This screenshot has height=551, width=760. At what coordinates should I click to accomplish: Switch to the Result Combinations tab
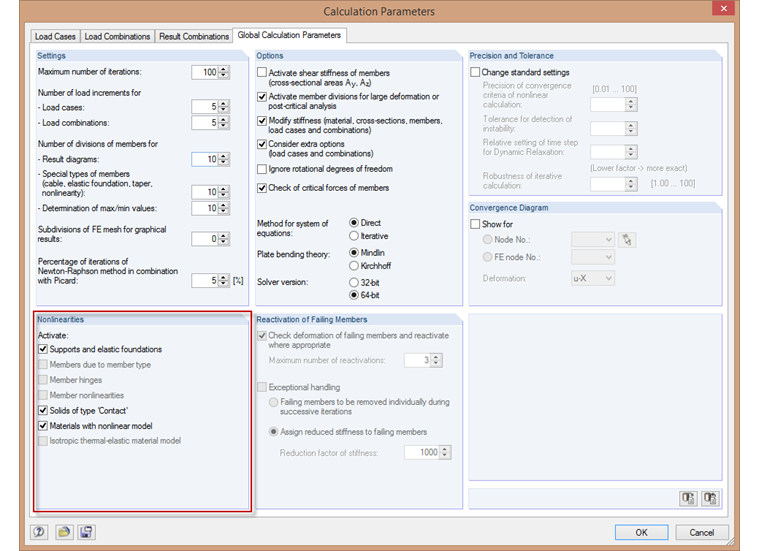click(194, 36)
